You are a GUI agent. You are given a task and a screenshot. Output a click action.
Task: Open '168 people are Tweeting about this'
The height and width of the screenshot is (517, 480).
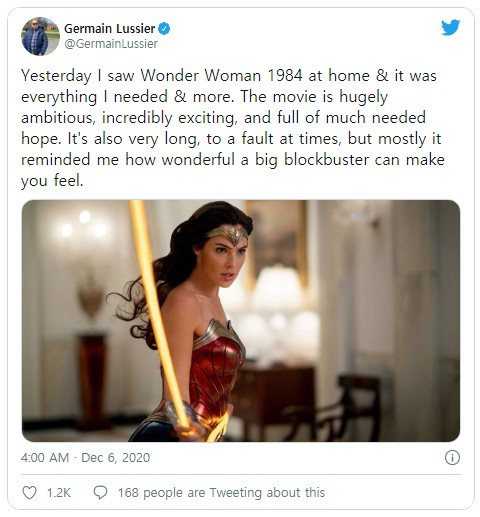[221, 493]
